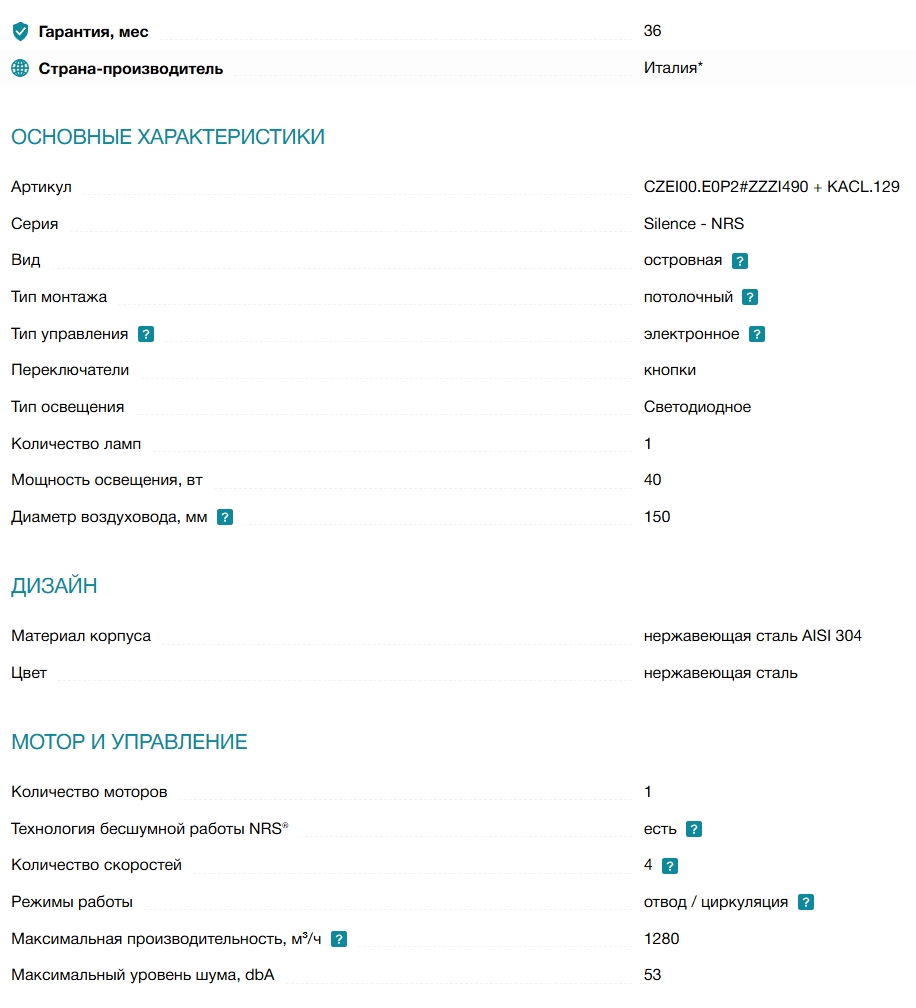Image resolution: width=916 pixels, height=1008 pixels.
Task: Click the article number CZEI00.E0P2#ZZZI490 + KACL.129
Action: 771,187
